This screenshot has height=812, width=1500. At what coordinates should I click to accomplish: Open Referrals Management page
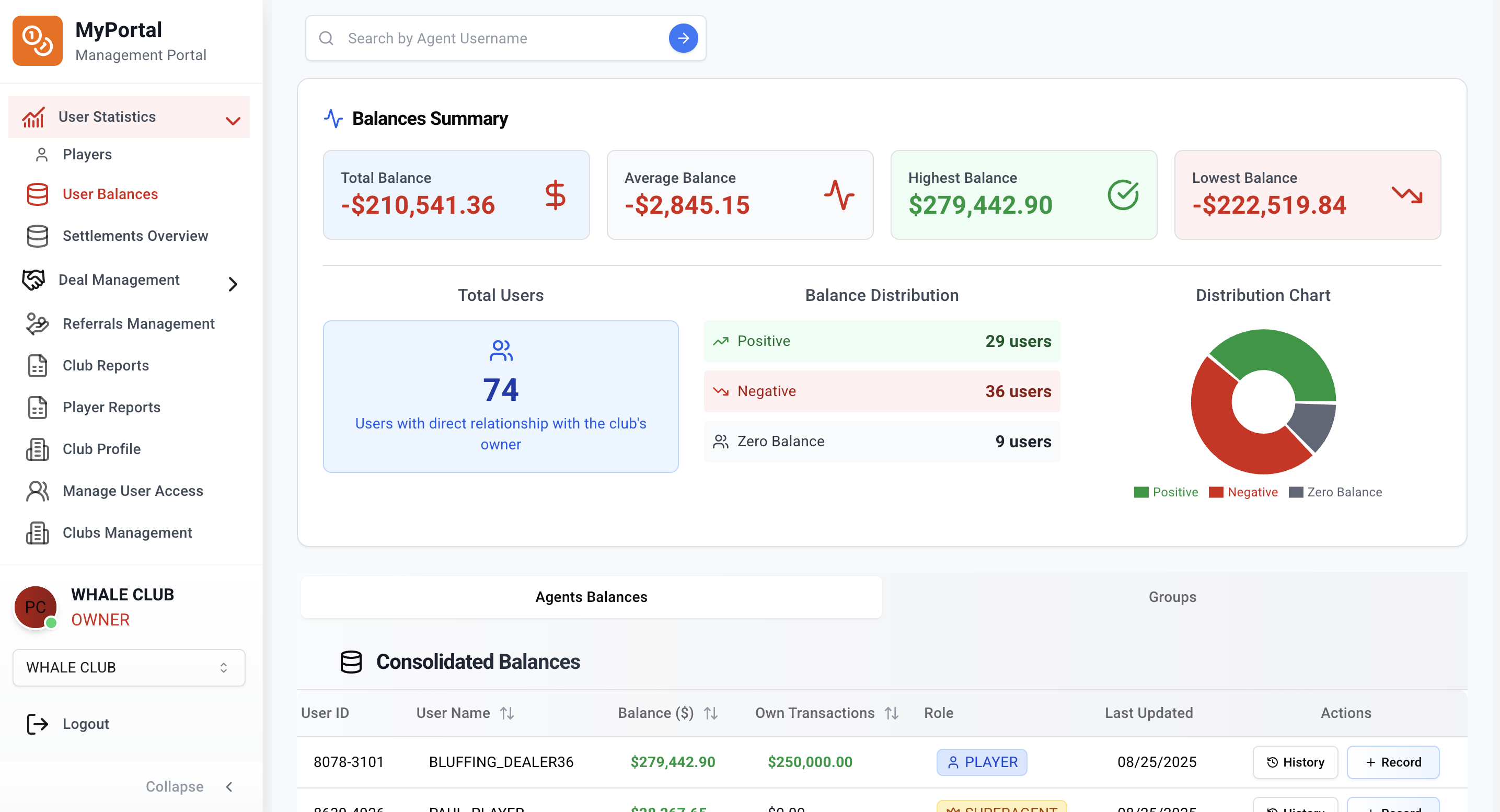(139, 323)
